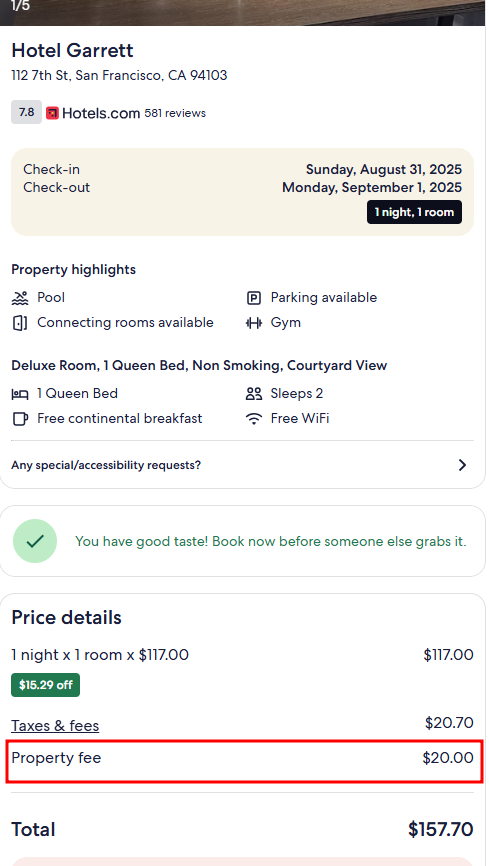The width and height of the screenshot is (489, 866).
Task: Click the $15.29 off discount badge
Action: (45, 685)
